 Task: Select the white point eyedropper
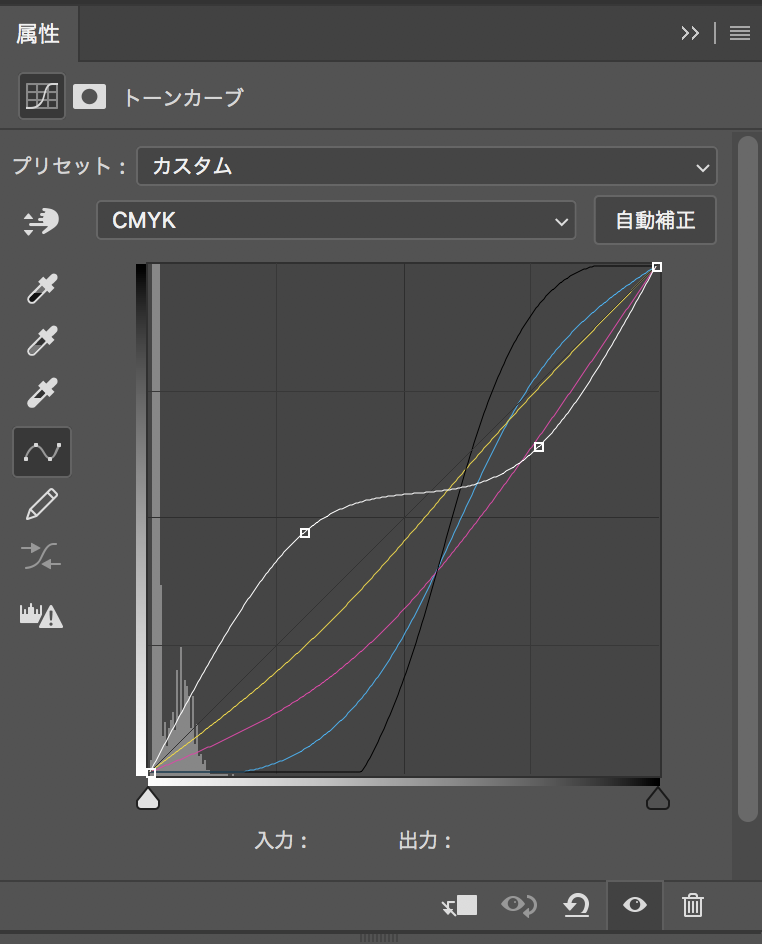tap(41, 392)
